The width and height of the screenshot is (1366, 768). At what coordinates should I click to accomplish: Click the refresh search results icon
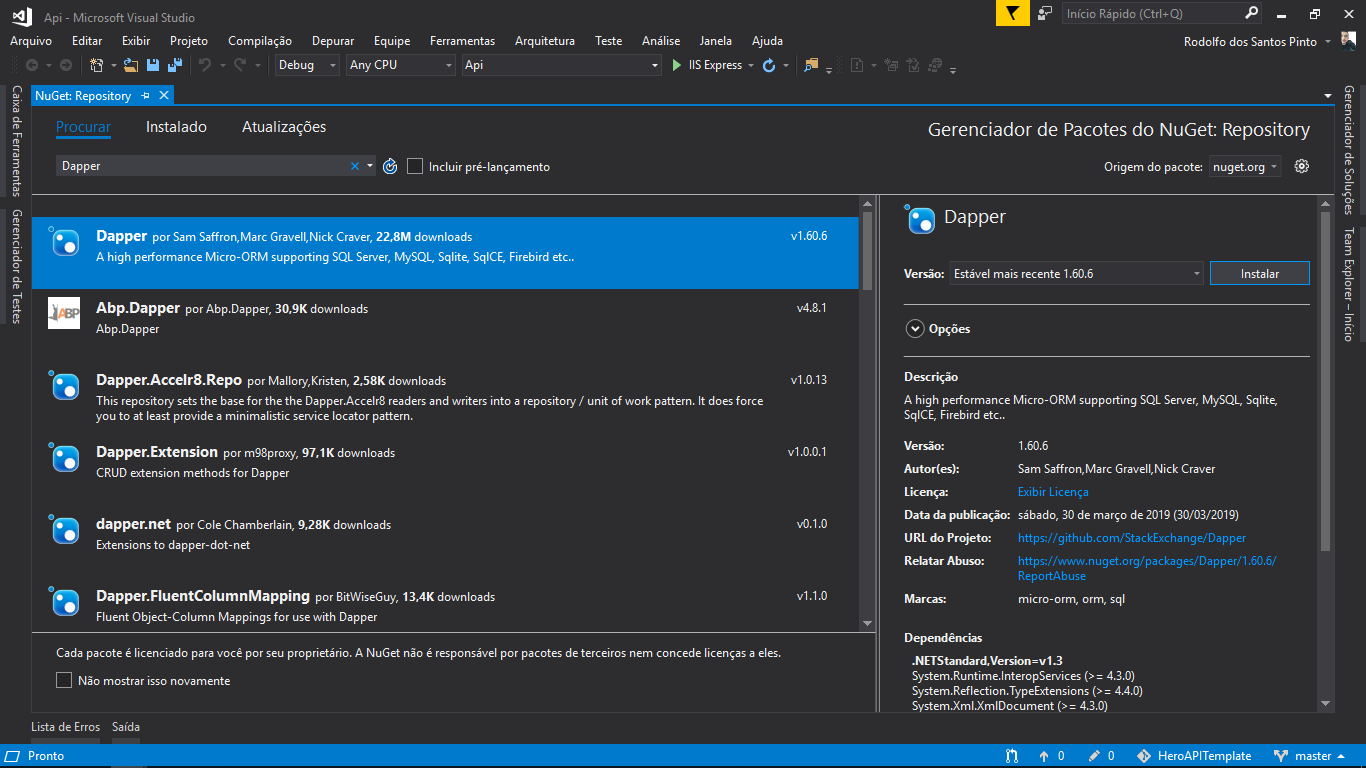point(390,166)
